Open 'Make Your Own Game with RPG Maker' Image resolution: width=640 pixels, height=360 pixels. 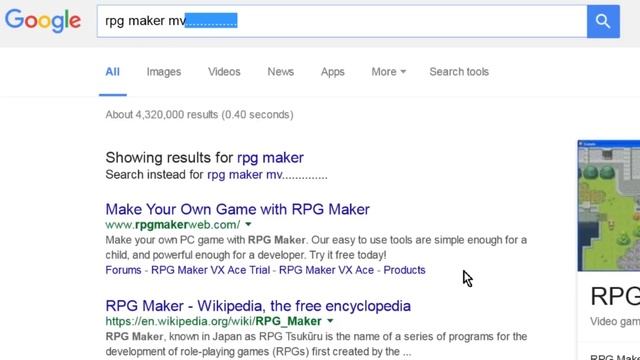tap(238, 209)
